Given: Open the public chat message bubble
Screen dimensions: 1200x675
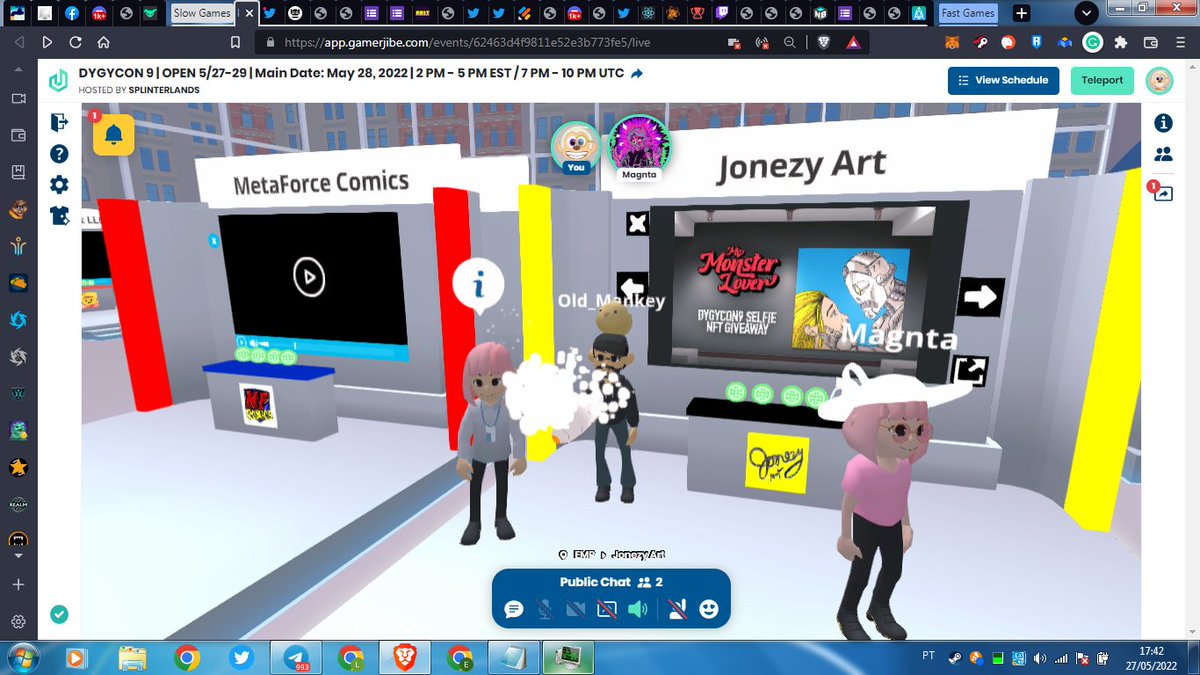Looking at the screenshot, I should tap(514, 609).
